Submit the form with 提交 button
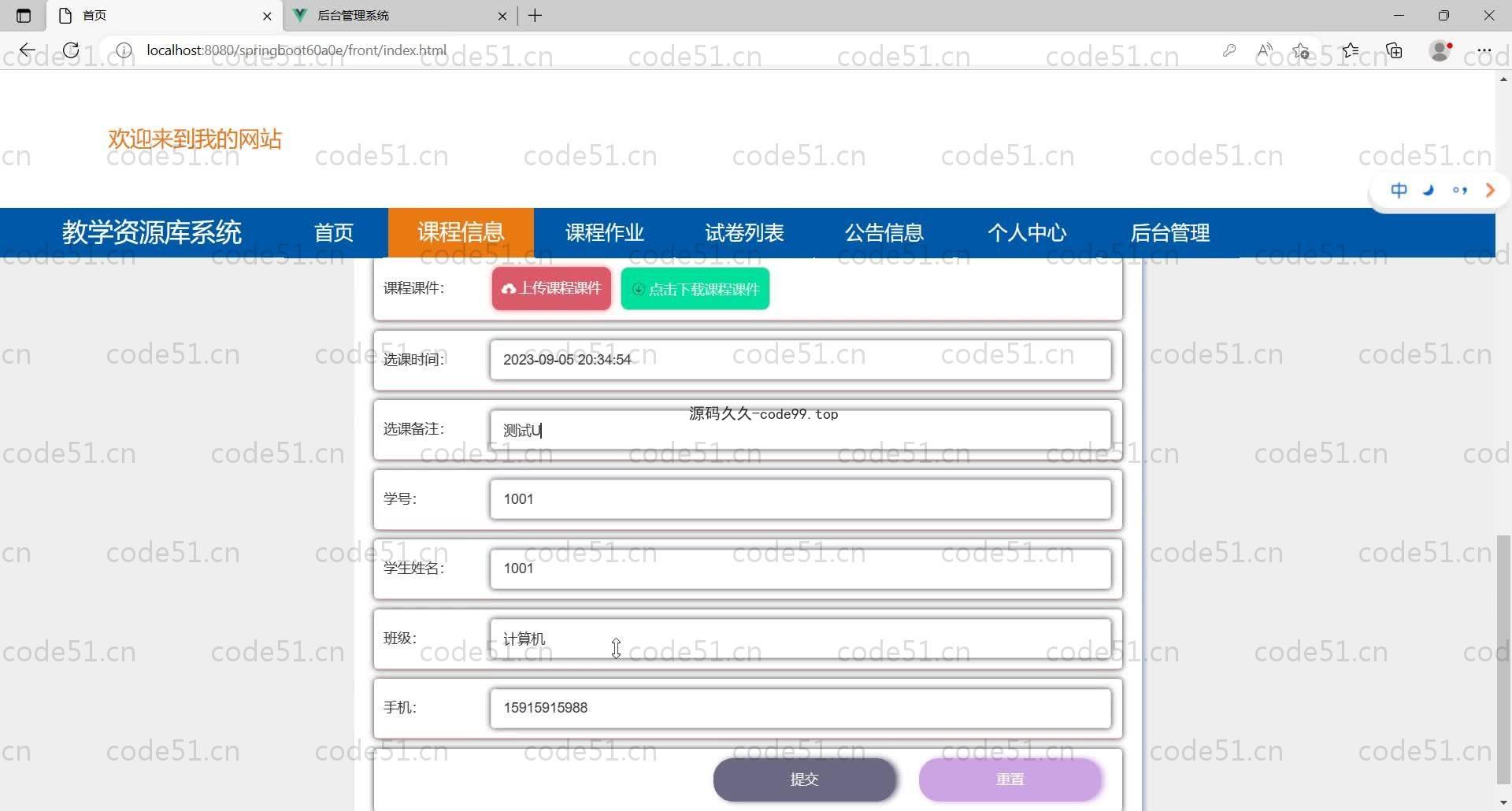This screenshot has height=811, width=1512. pyautogui.click(x=805, y=780)
